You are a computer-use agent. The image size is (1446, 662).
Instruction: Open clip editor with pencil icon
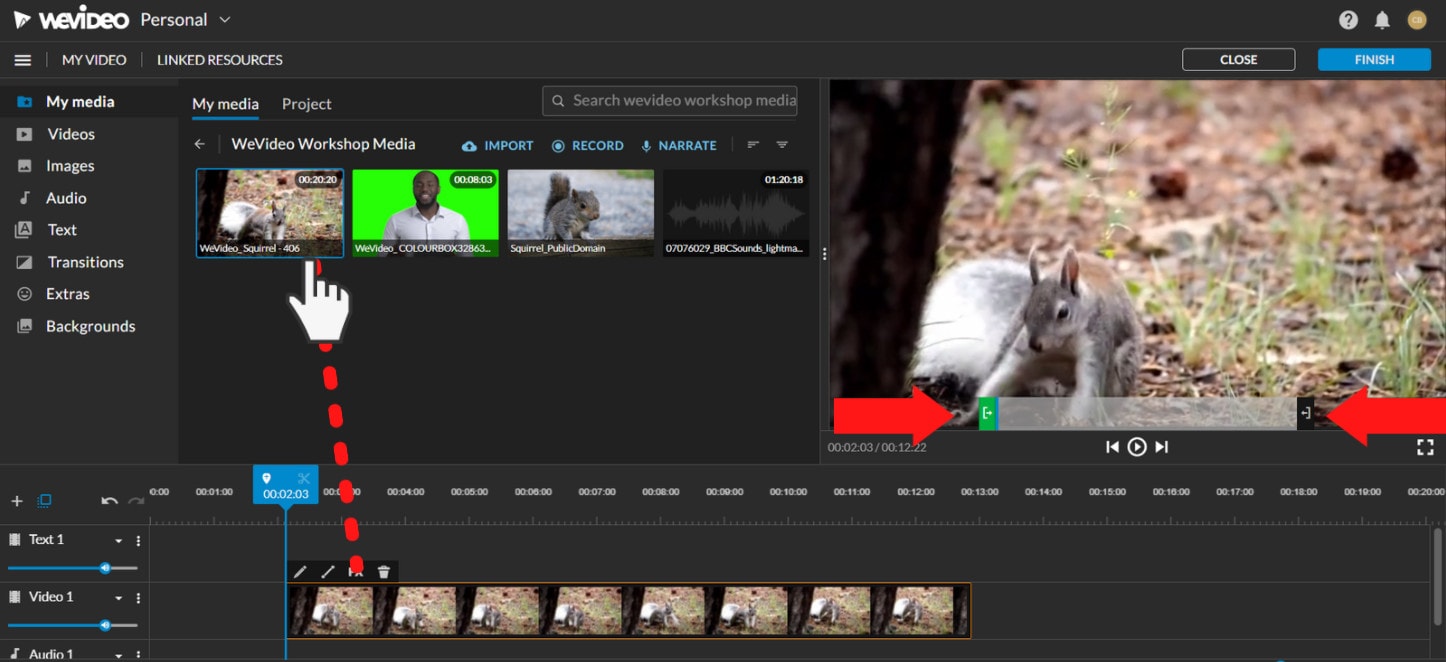300,572
